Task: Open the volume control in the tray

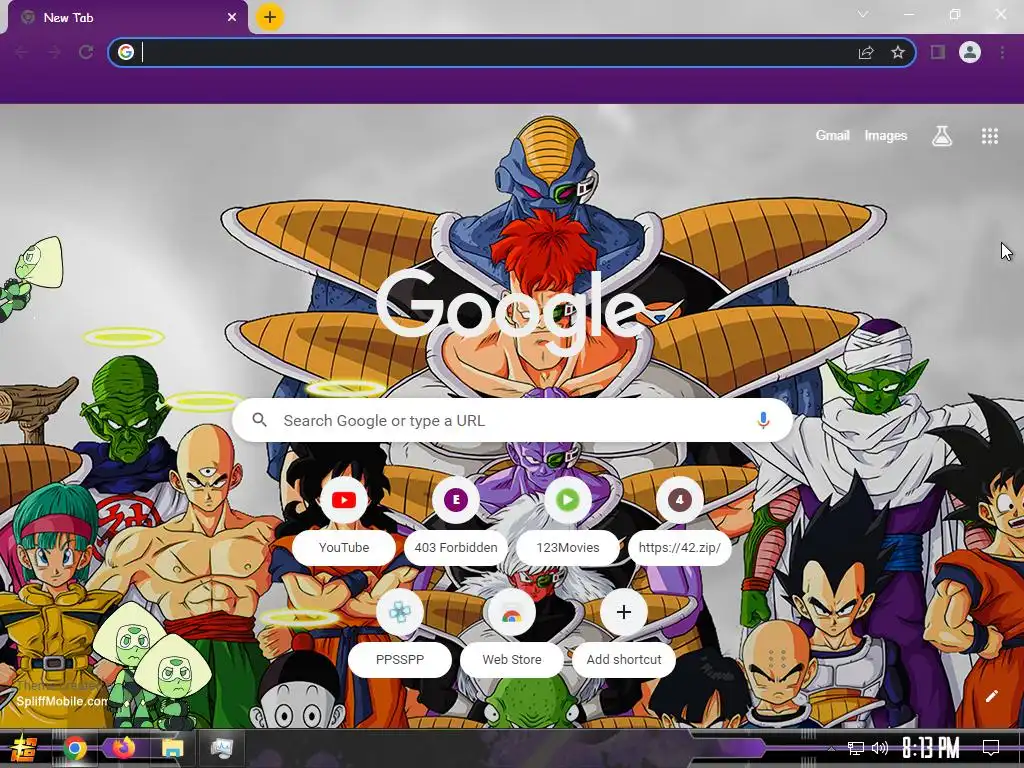Action: (880, 748)
